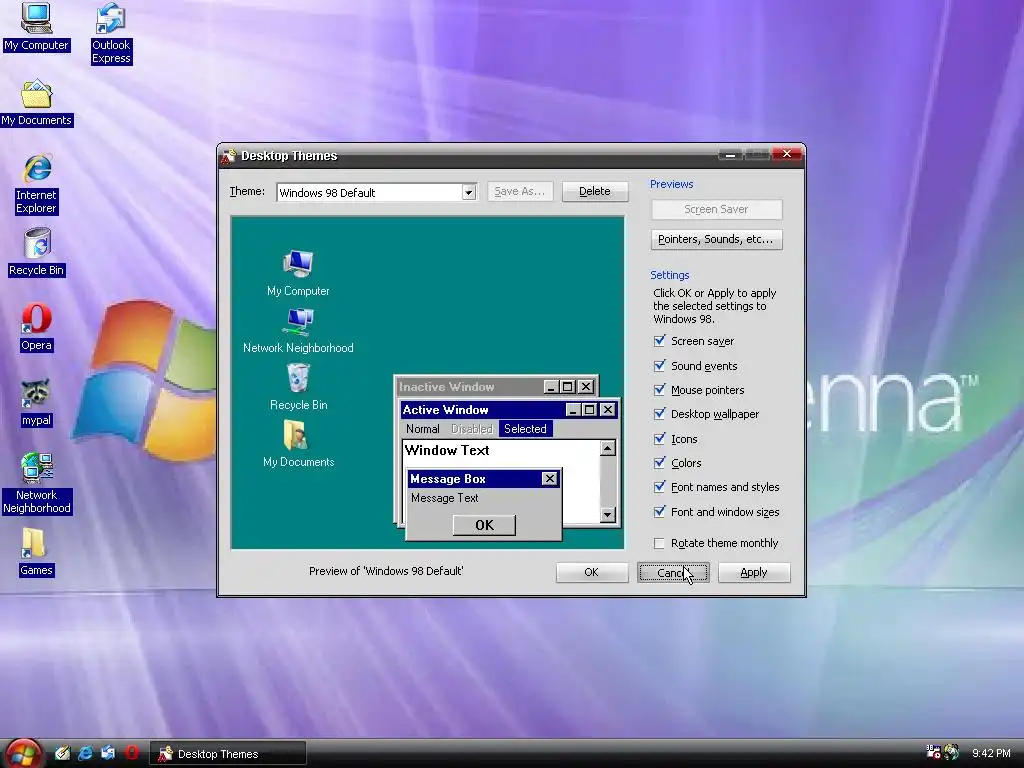Select the Network Neighborhood desktop icon

point(37,483)
